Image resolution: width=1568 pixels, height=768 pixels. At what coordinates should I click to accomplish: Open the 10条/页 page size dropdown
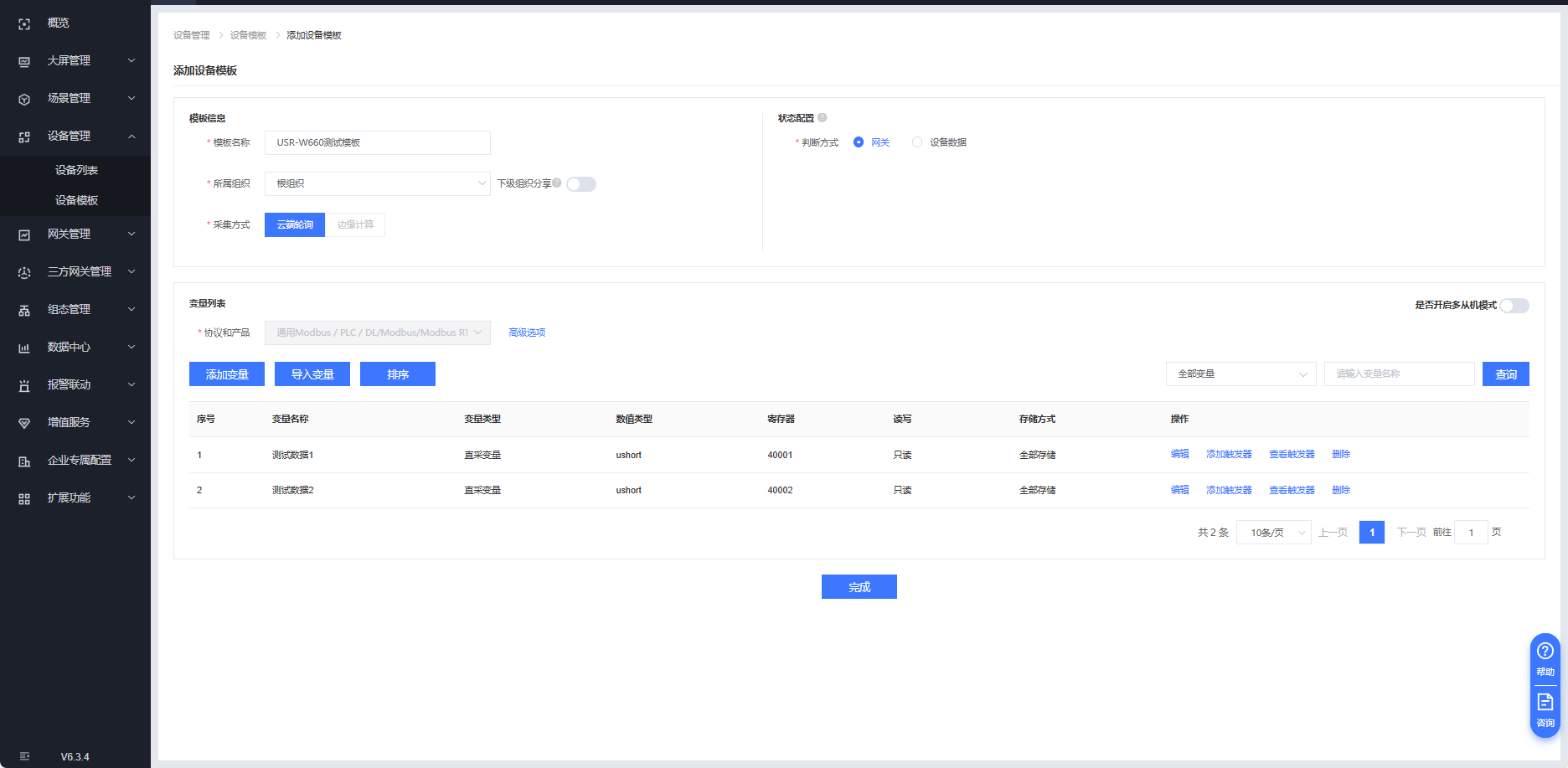coord(1273,533)
